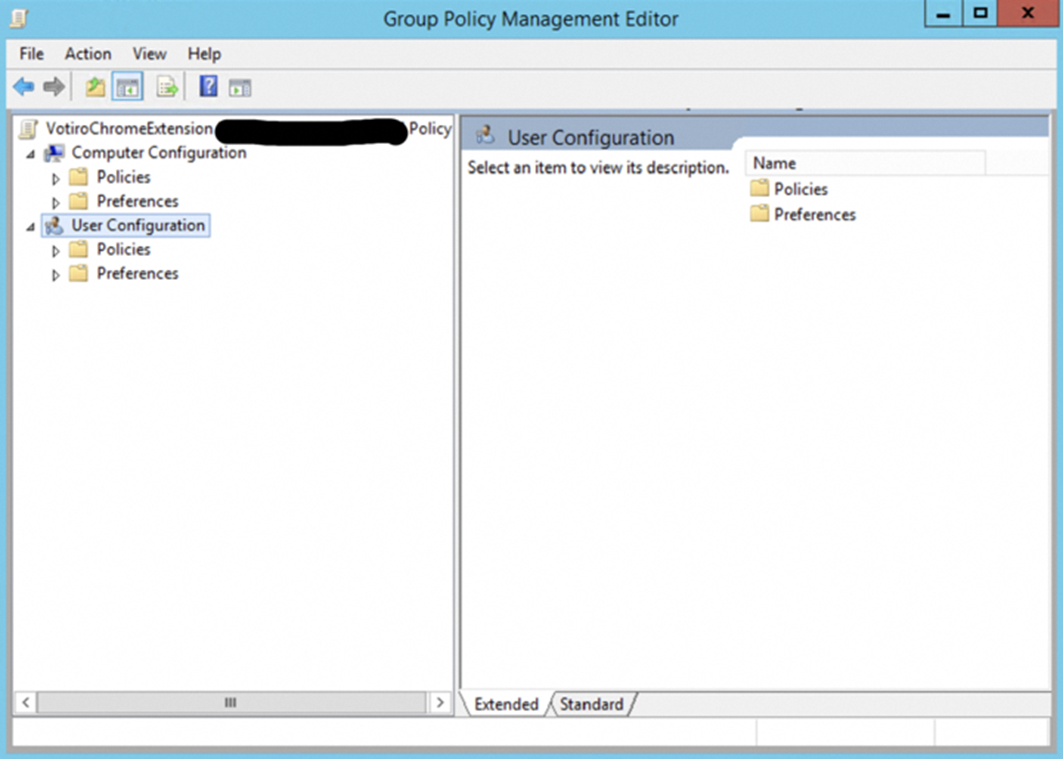Screen dimensions: 1063x759
Task: Close the Group Policy Management Editor window
Action: (x=1028, y=14)
